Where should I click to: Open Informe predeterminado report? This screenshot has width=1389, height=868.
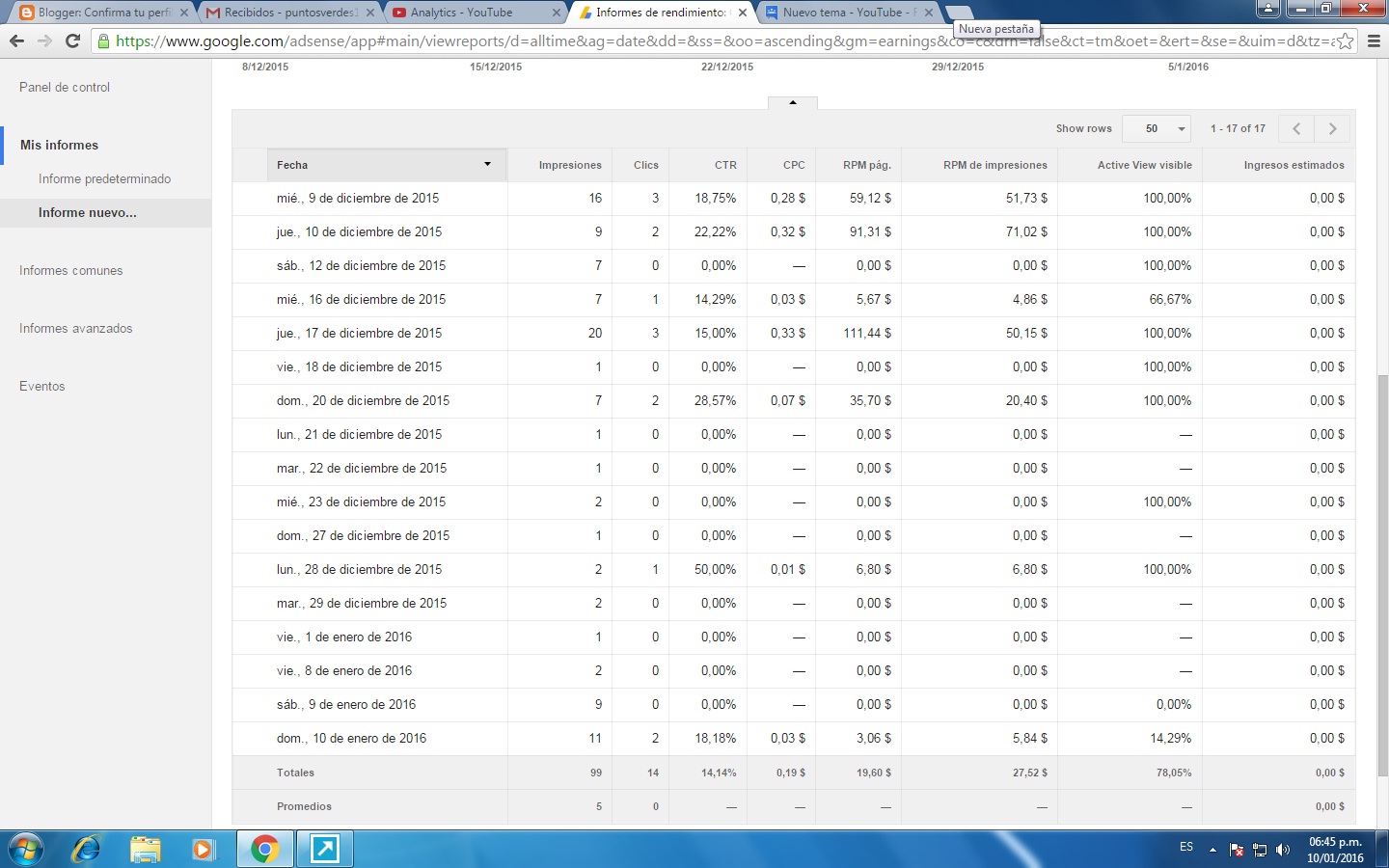(x=104, y=178)
